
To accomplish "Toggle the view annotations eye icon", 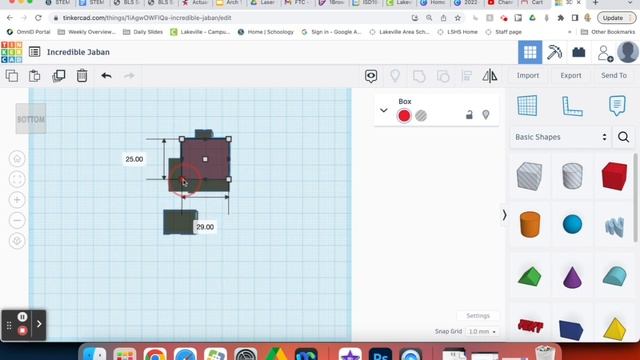I will click(371, 76).
